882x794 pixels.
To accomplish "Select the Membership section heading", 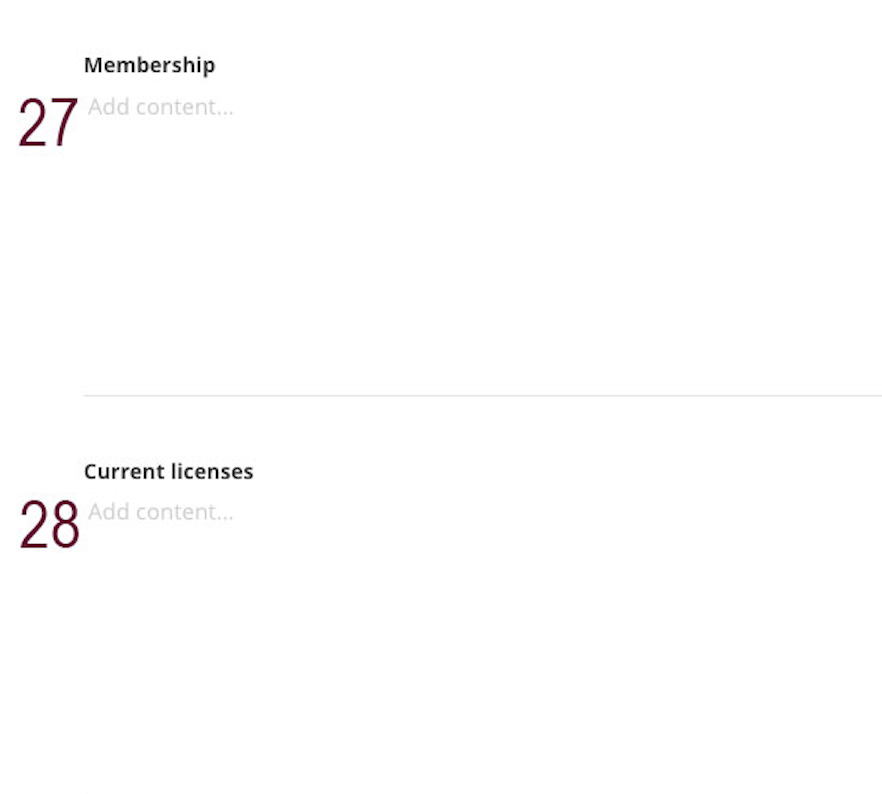I will 150,65.
